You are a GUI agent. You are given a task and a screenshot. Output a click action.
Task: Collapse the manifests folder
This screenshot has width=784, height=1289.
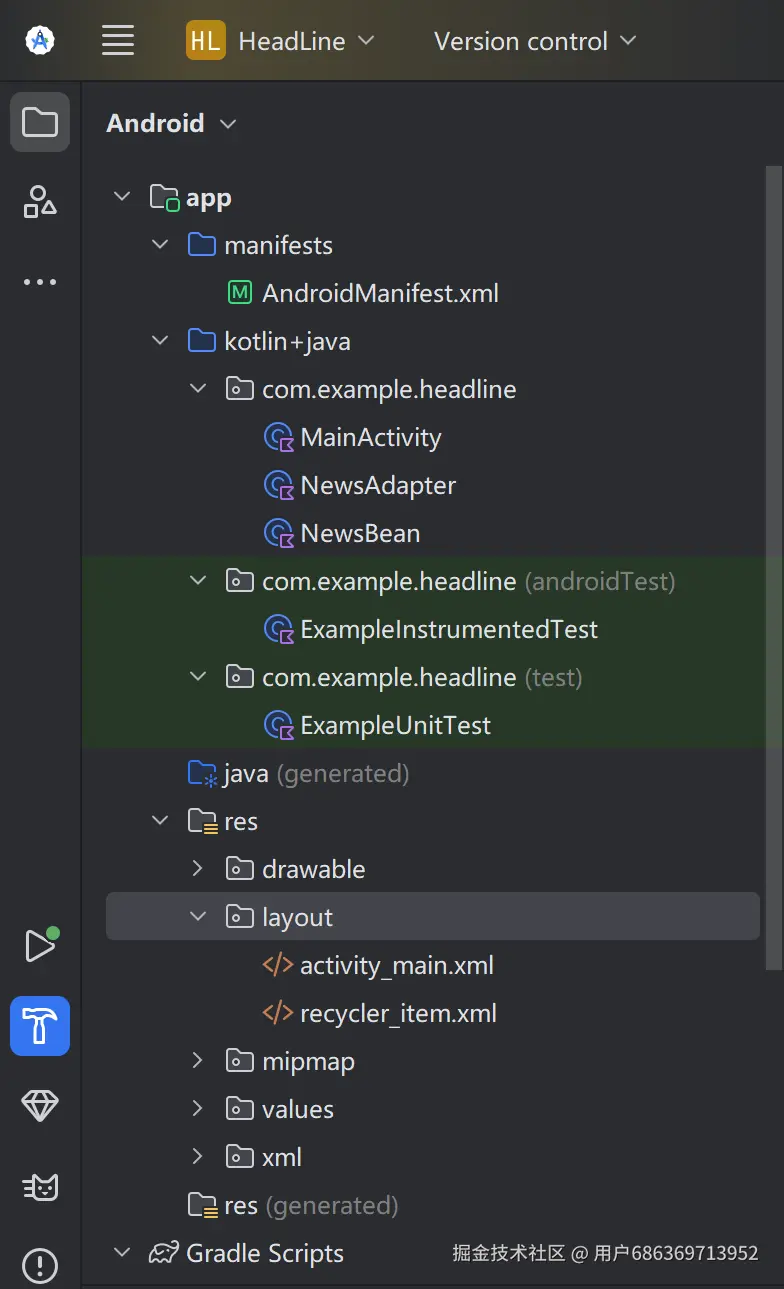pos(160,245)
